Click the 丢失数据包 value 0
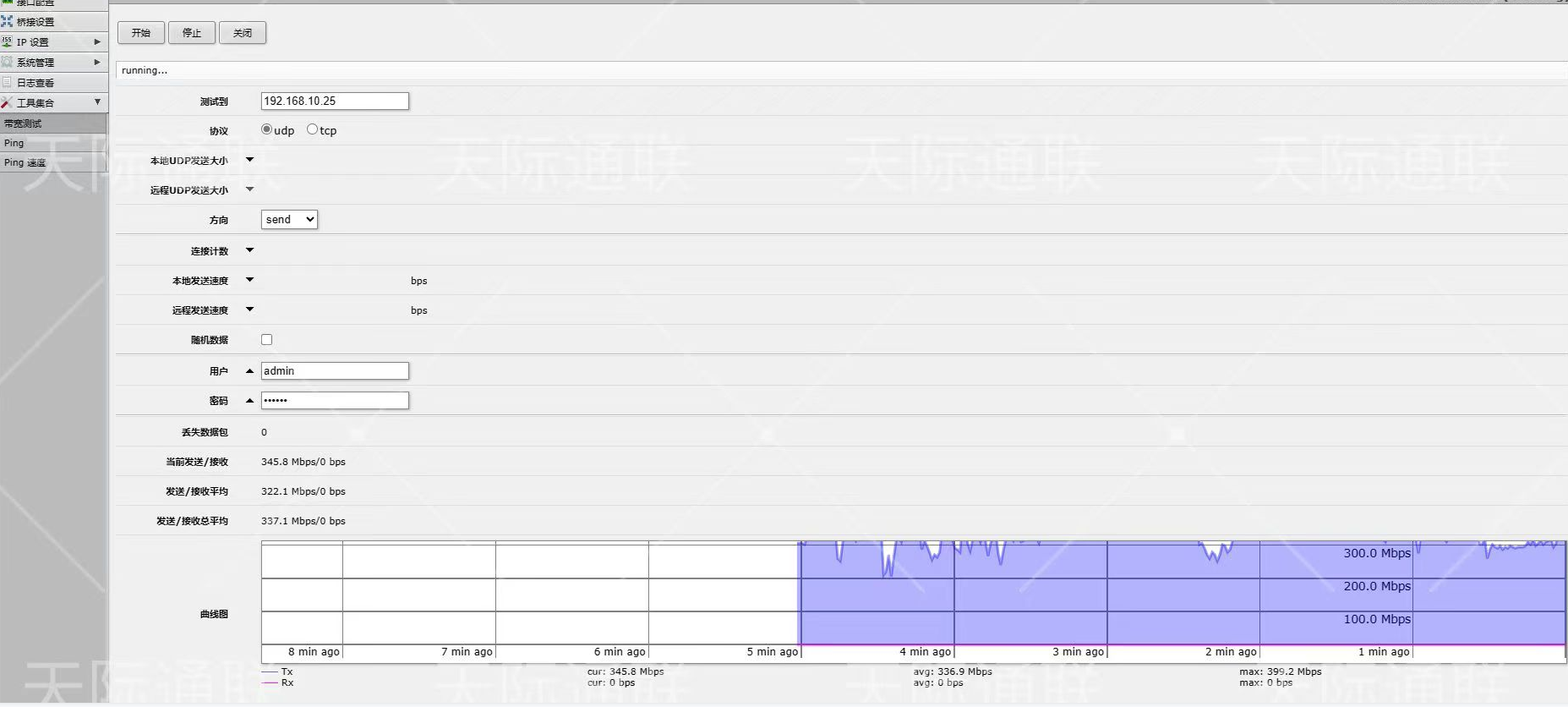The image size is (1568, 707). point(264,432)
